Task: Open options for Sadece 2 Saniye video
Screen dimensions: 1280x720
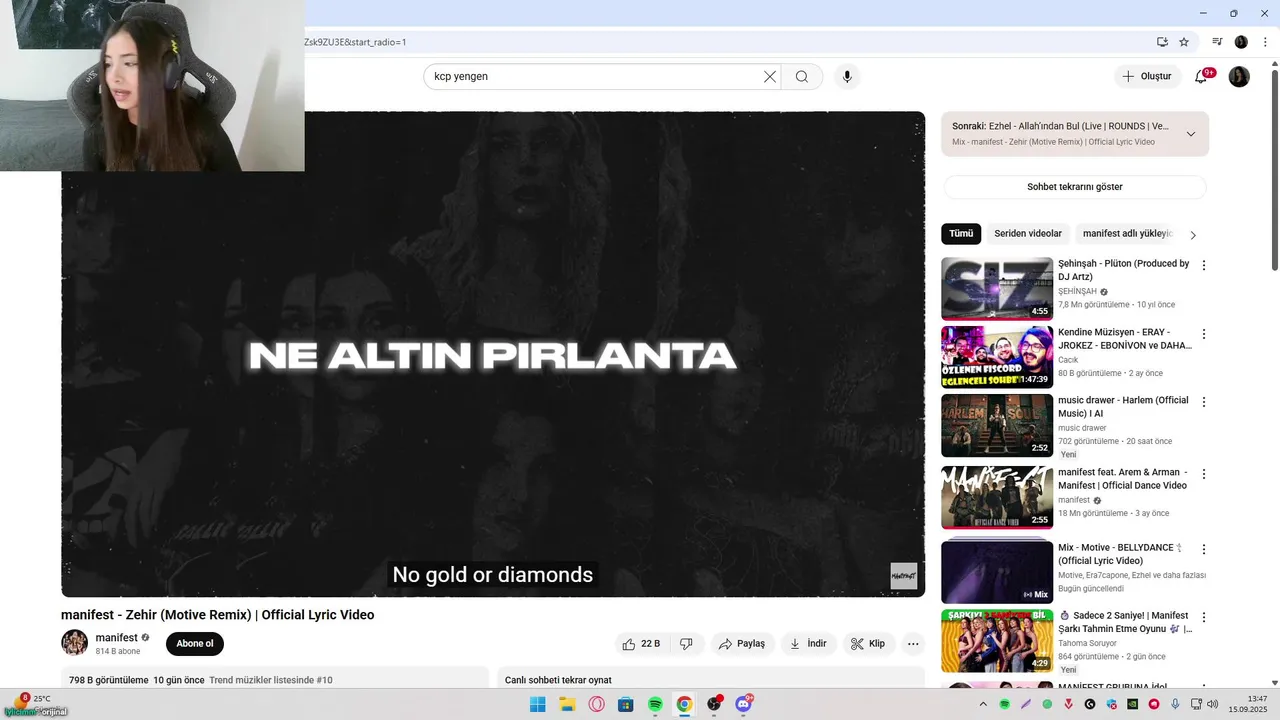Action: (1204, 617)
